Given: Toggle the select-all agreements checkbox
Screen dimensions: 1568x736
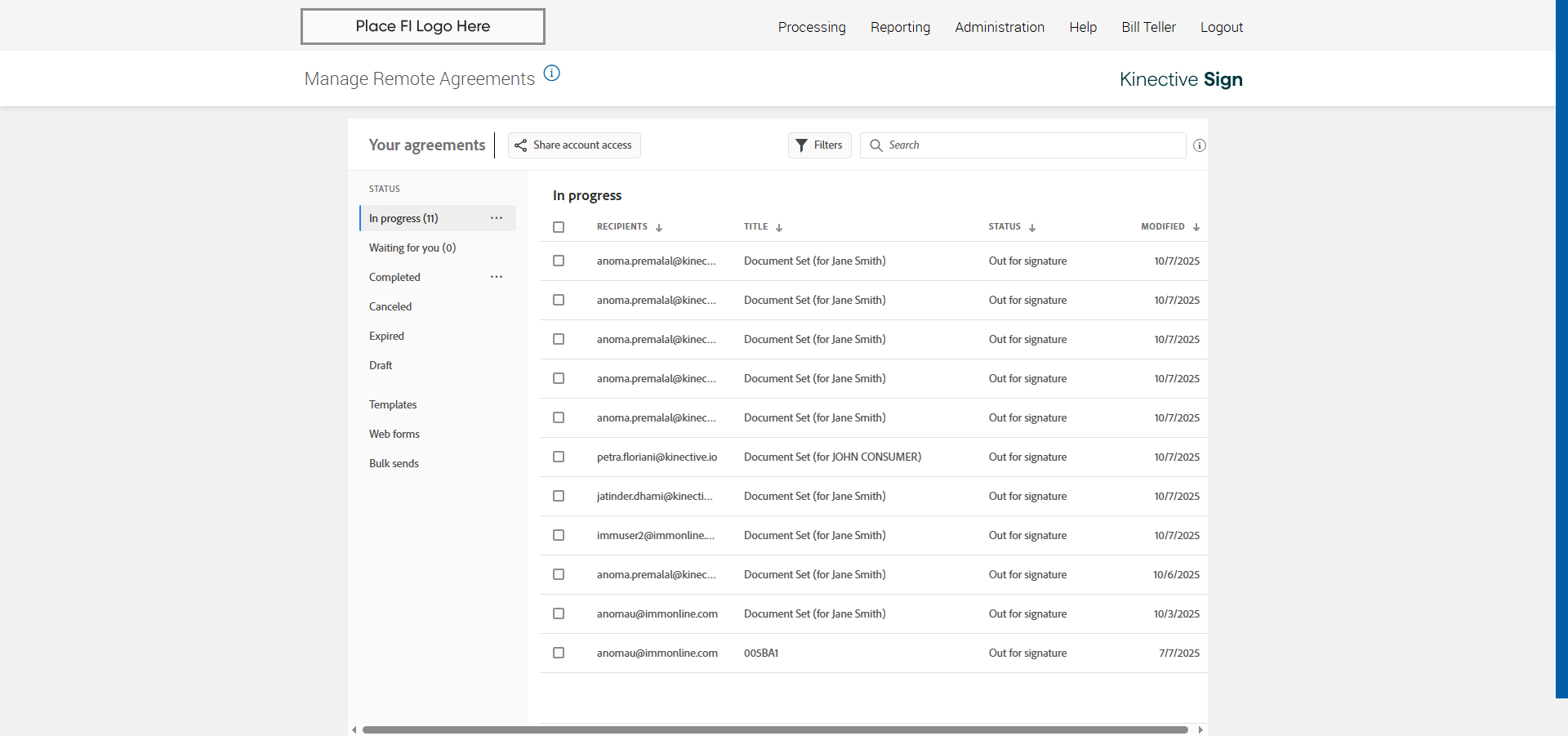Looking at the screenshot, I should tap(559, 227).
